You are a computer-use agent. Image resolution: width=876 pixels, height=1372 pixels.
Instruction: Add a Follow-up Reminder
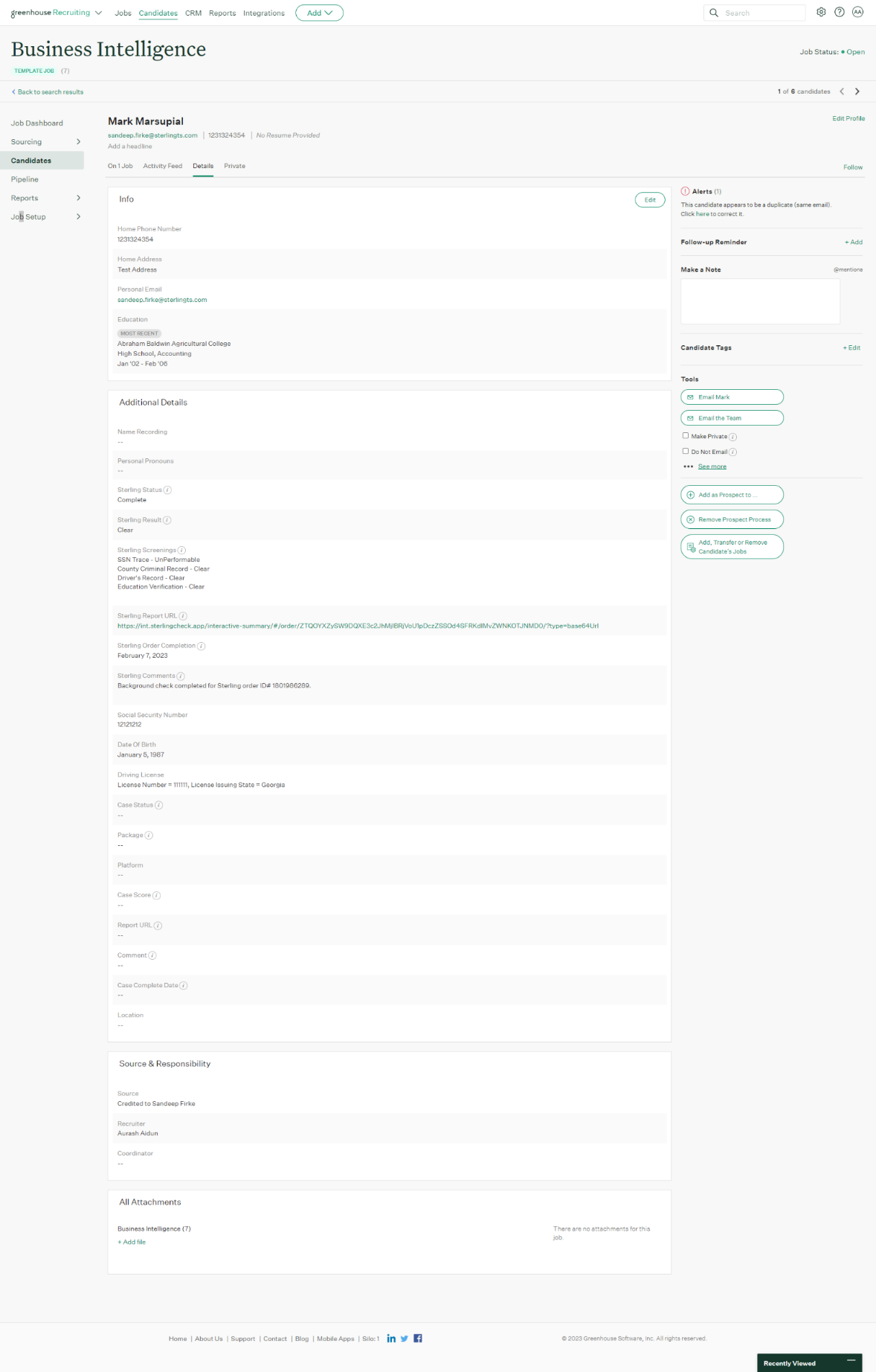pos(854,243)
